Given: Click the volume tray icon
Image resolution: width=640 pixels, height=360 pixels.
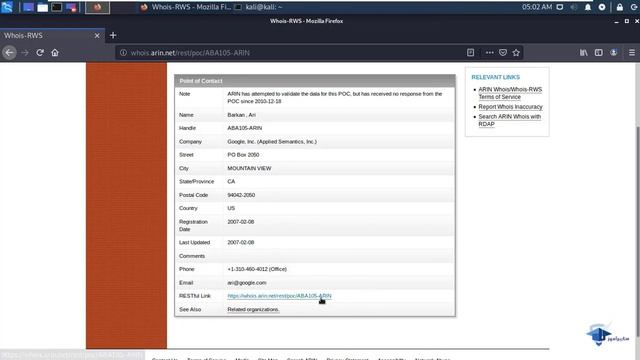Looking at the screenshot, I should click(x=574, y=7).
